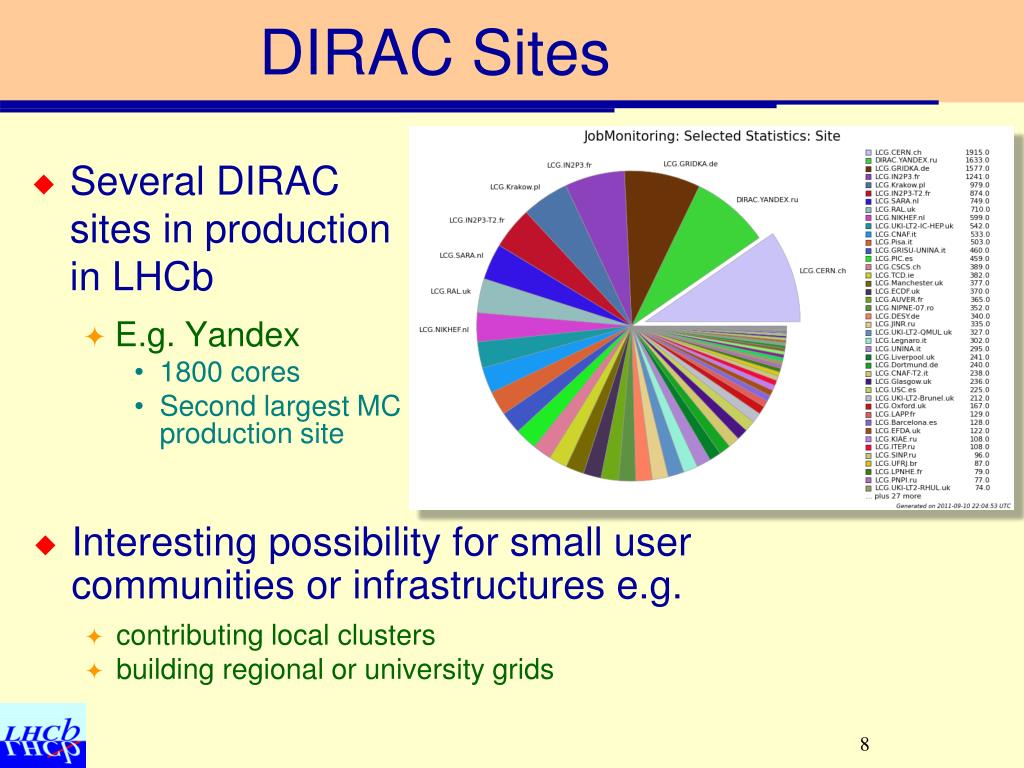The image size is (1024, 768).
Task: Click legend value '1915.0'
Action: (x=977, y=152)
